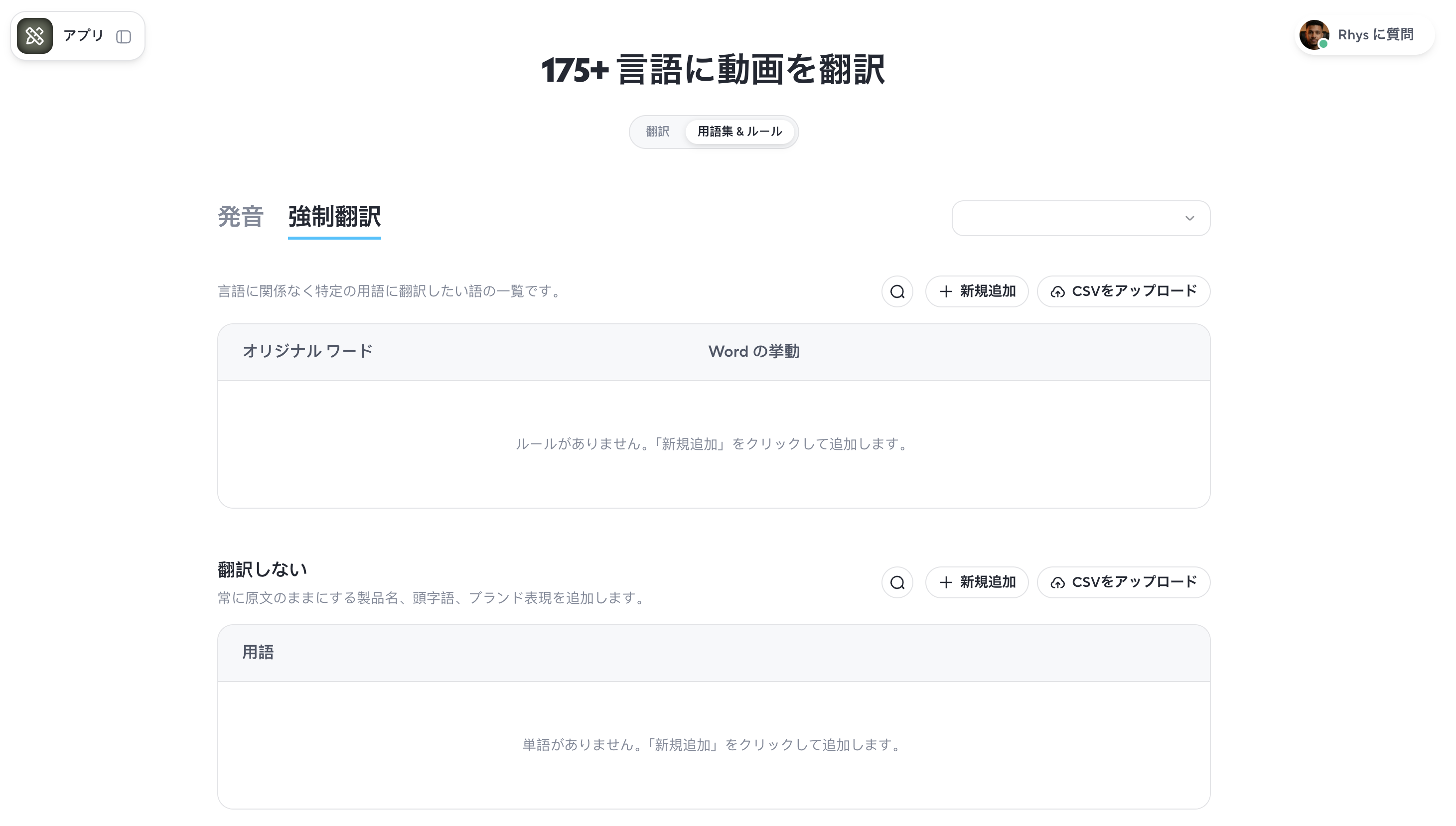This screenshot has width=1456, height=826.
Task: Open the empty language dropdown
Action: click(x=1080, y=218)
